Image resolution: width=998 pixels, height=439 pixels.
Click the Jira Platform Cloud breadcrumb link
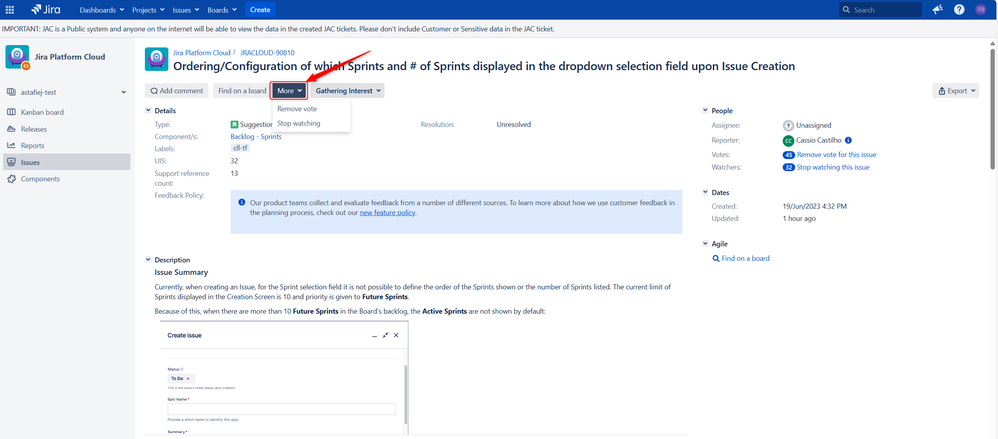click(x=202, y=53)
